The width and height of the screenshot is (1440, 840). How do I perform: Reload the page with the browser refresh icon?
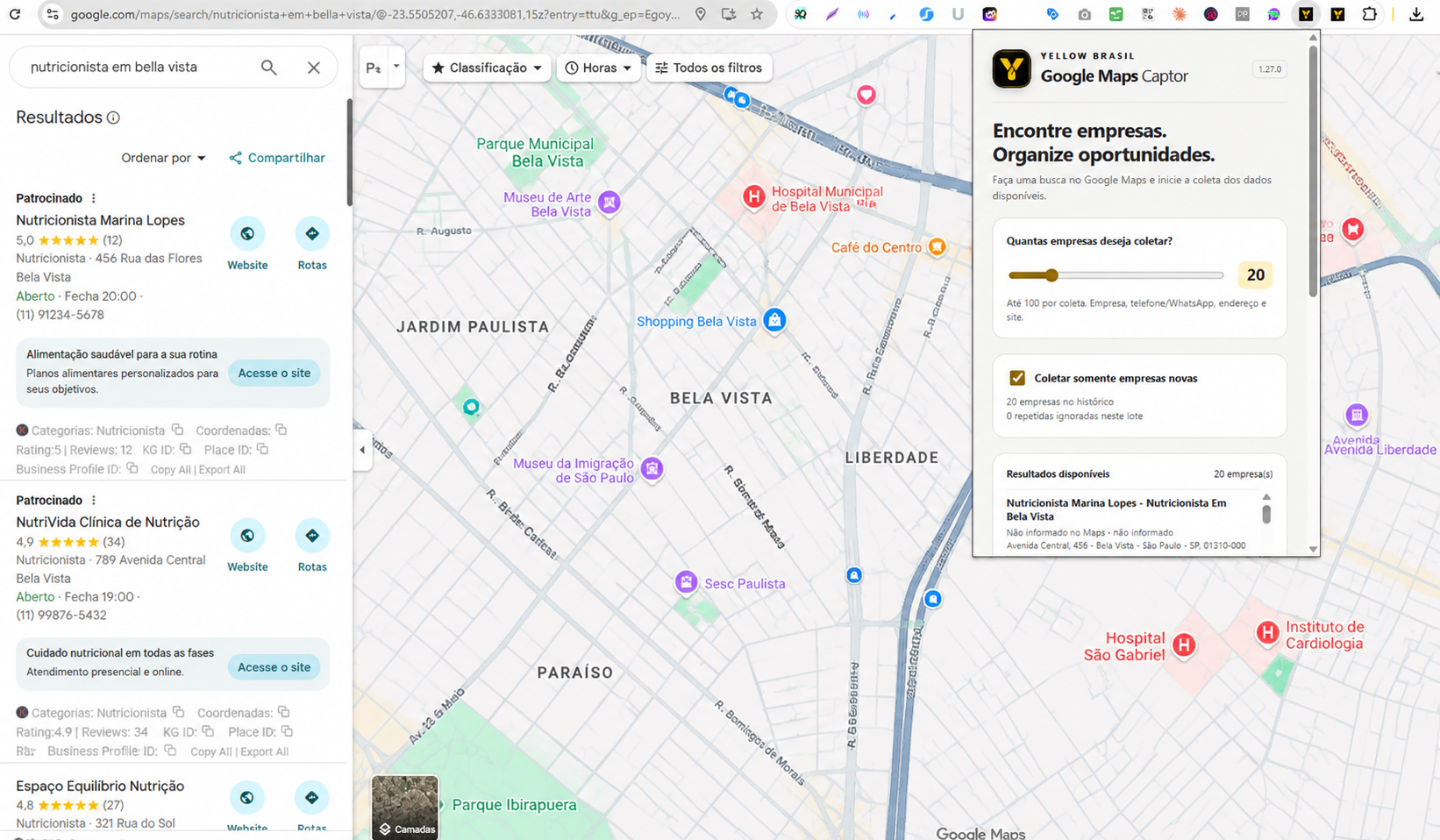15,14
